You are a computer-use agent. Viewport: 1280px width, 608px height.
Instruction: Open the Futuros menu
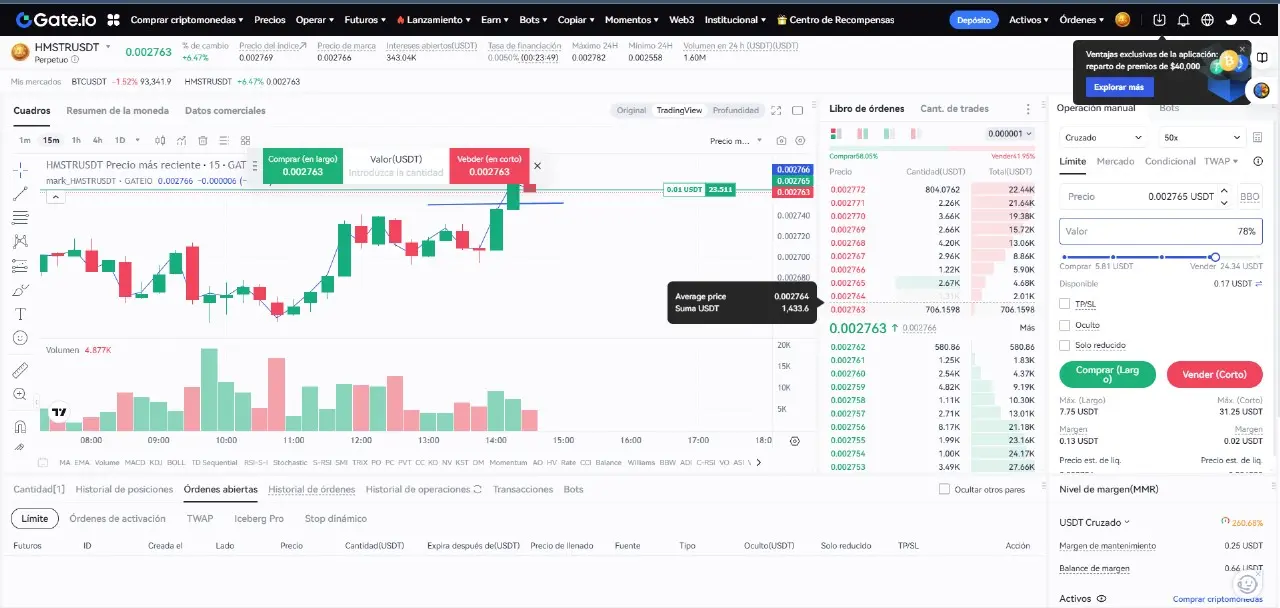pos(365,19)
